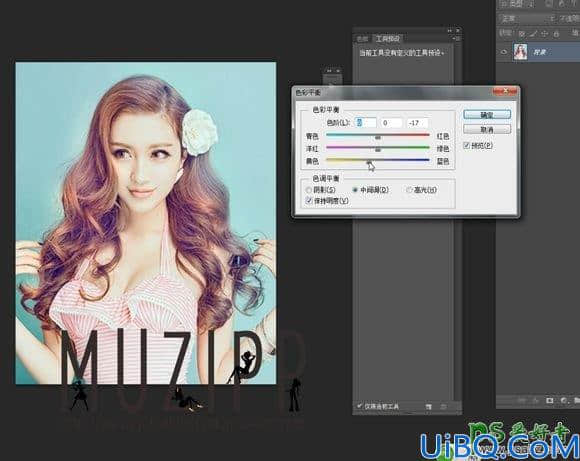Screen dimensions: 580x461
Task: Open the tool presets panel flyout menu
Action: (x=456, y=38)
